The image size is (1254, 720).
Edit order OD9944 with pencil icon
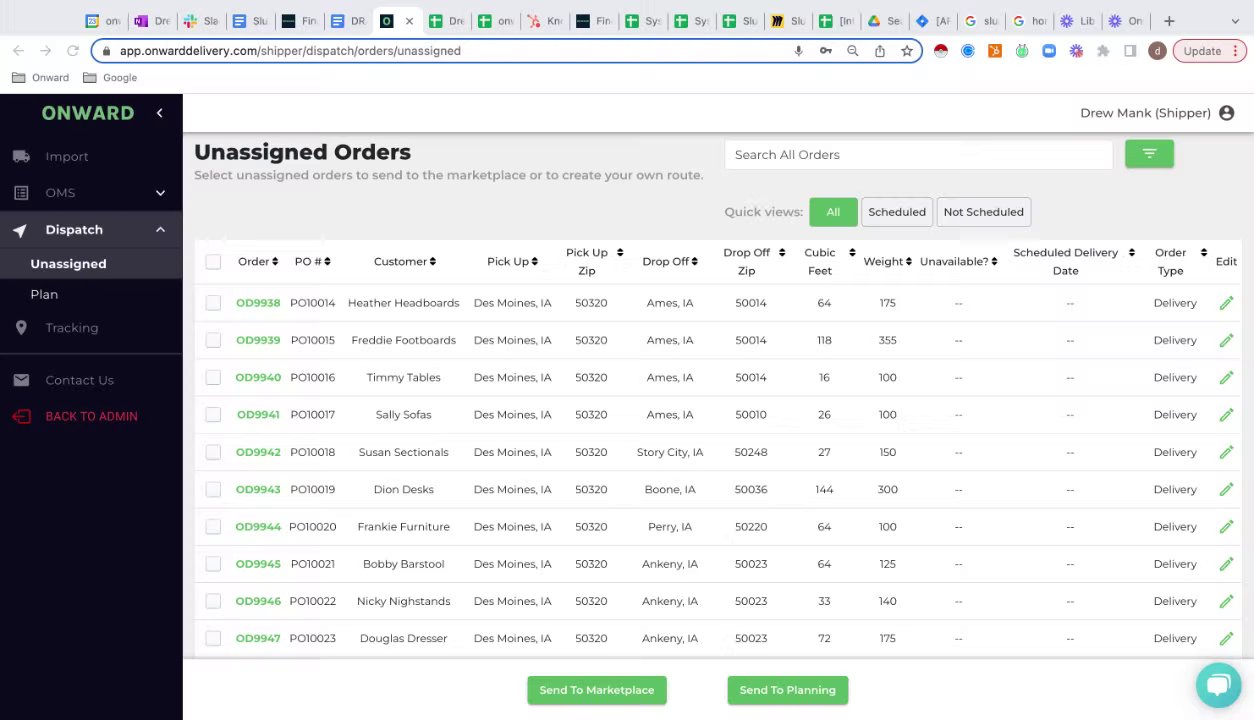pos(1226,527)
